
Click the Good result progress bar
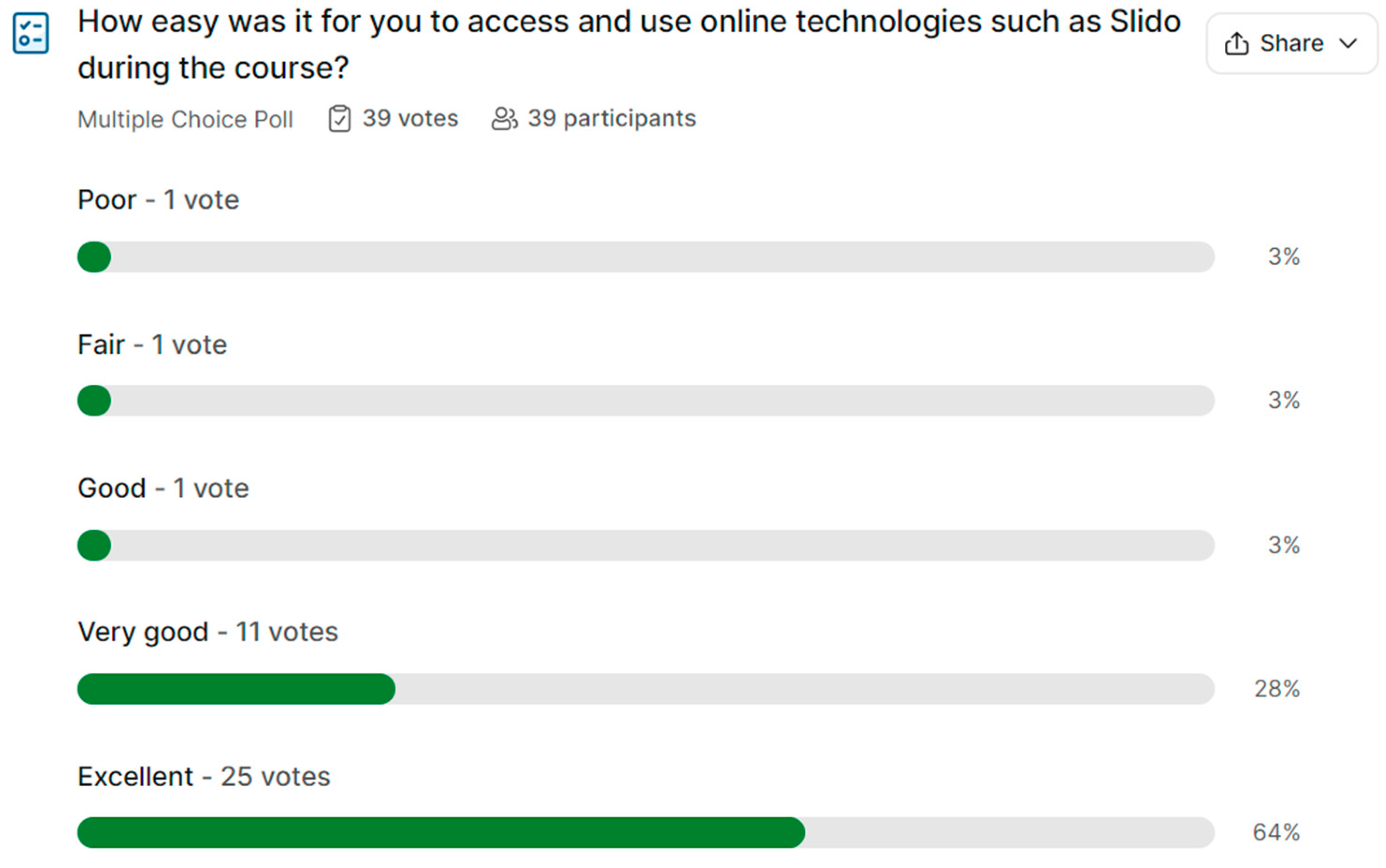[646, 545]
